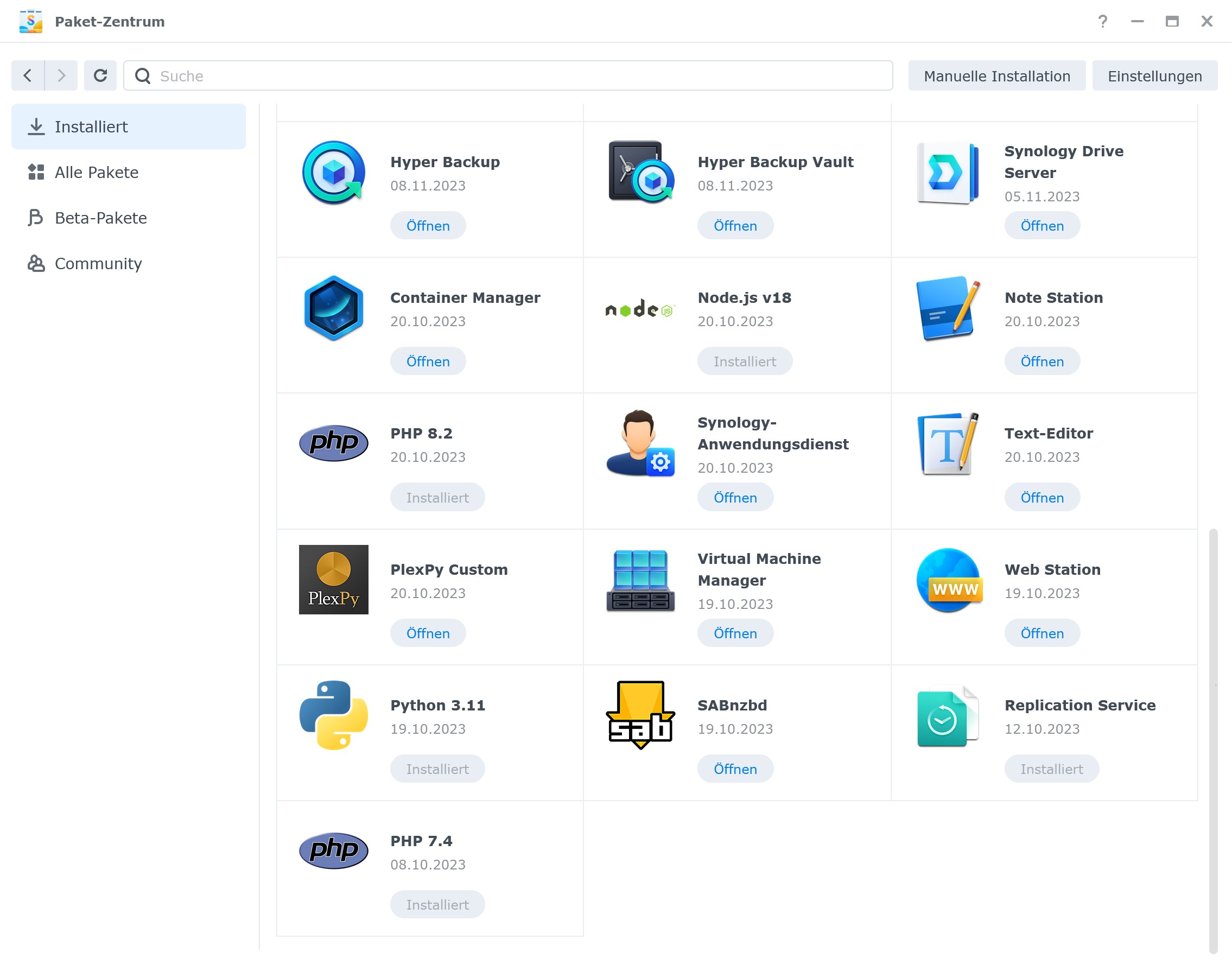This screenshot has width=1232, height=965.
Task: Go back using the left arrow
Action: pyautogui.click(x=28, y=75)
